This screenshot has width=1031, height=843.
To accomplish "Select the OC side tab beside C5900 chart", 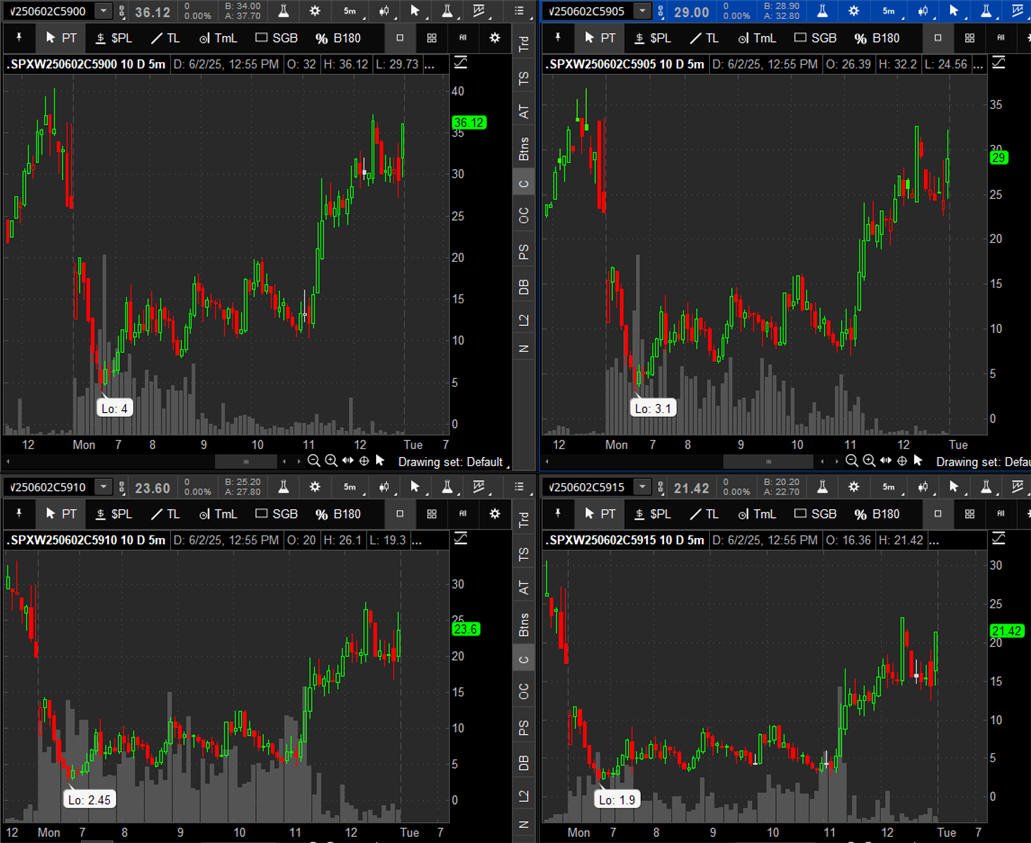I will (523, 215).
